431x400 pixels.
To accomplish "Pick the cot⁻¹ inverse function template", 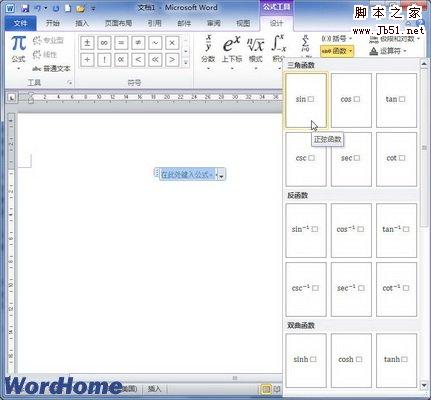I will [396, 289].
